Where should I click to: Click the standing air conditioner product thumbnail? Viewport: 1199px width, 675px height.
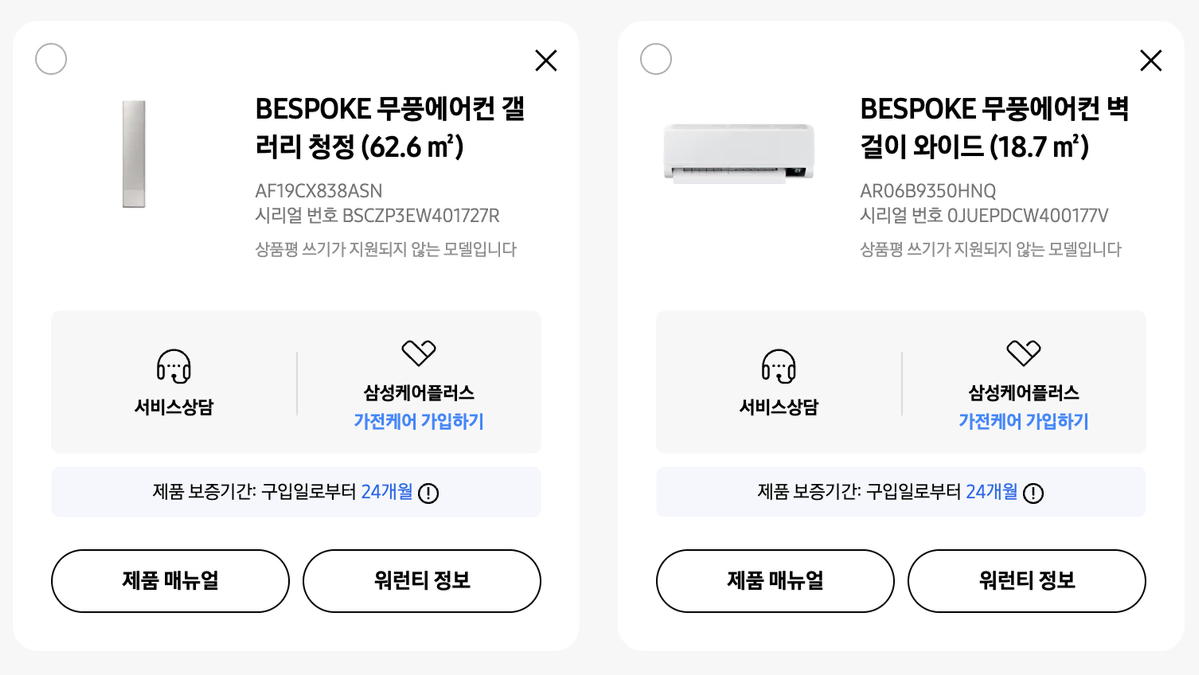click(134, 154)
